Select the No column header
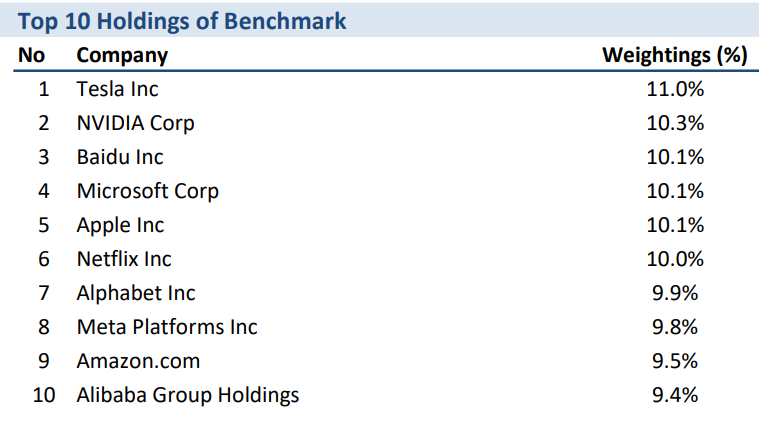This screenshot has height=426, width=759. pos(31,55)
